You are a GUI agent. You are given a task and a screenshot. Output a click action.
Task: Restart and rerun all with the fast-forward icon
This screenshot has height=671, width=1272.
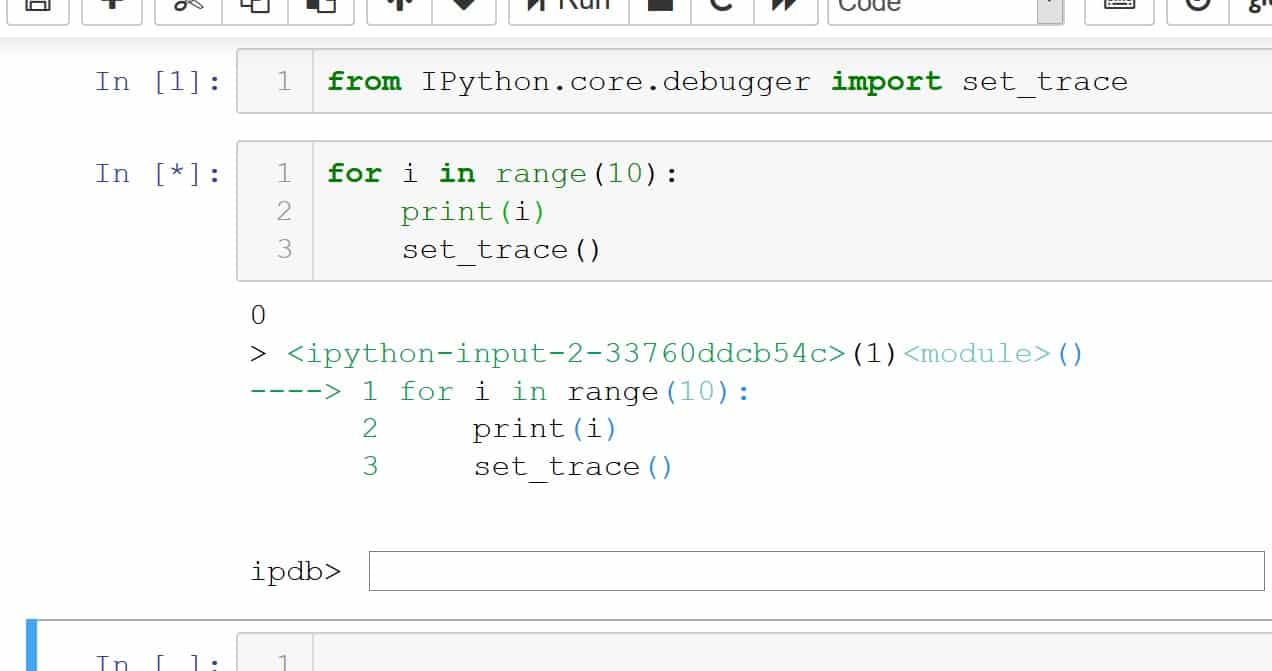tap(786, 6)
